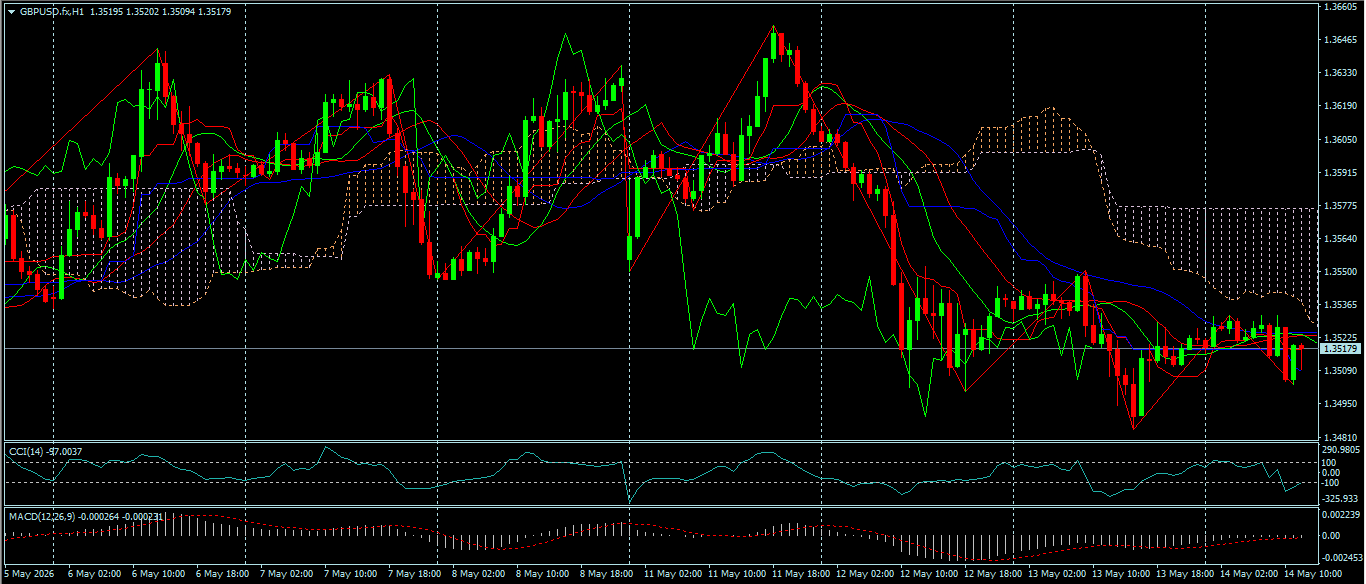This screenshot has height=584, width=1366.
Task: Click the -0.002453 MACD scale value
Action: tap(1341, 557)
